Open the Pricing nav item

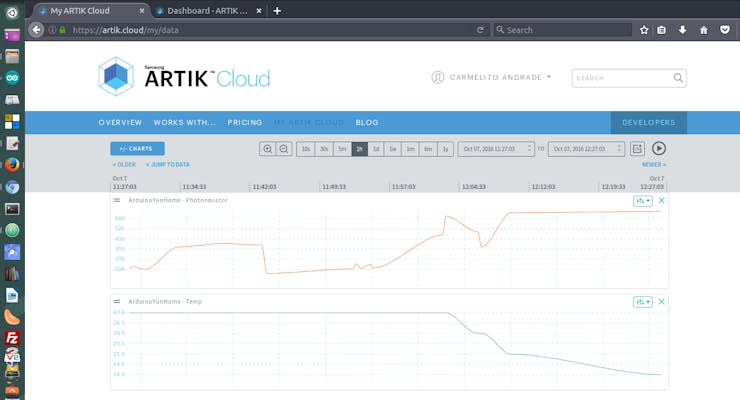[x=244, y=123]
